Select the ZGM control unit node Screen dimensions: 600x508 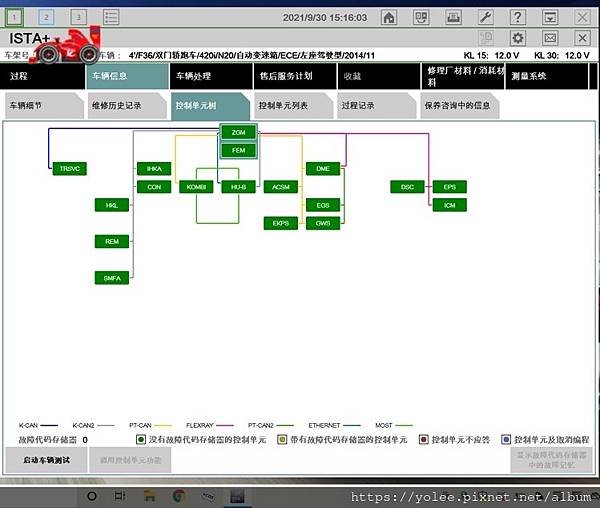point(238,132)
